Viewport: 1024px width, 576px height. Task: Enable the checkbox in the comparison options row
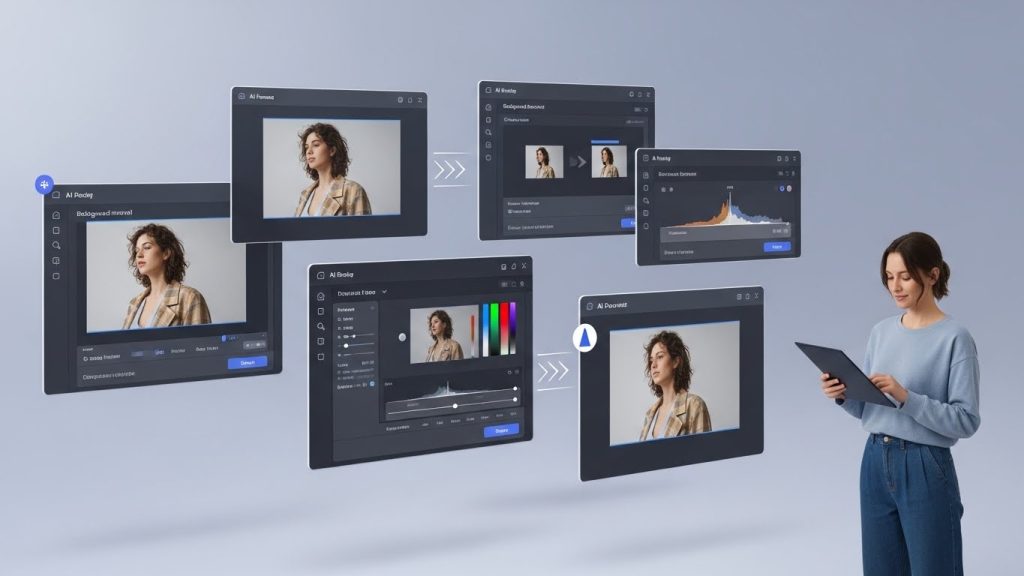(511, 211)
